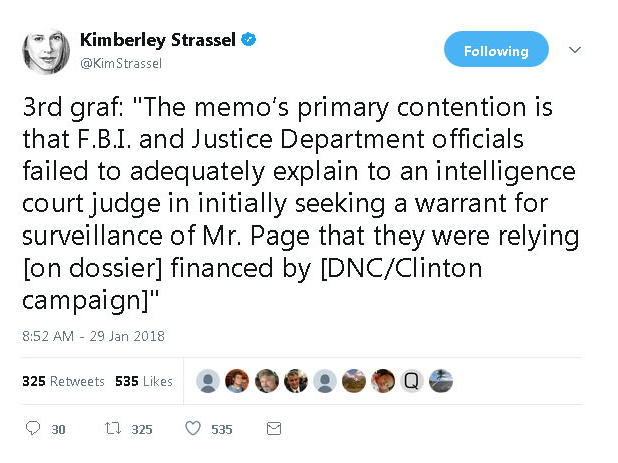The height and width of the screenshot is (463, 618).
Task: Toggle the Following button to unfollow
Action: (x=496, y=50)
